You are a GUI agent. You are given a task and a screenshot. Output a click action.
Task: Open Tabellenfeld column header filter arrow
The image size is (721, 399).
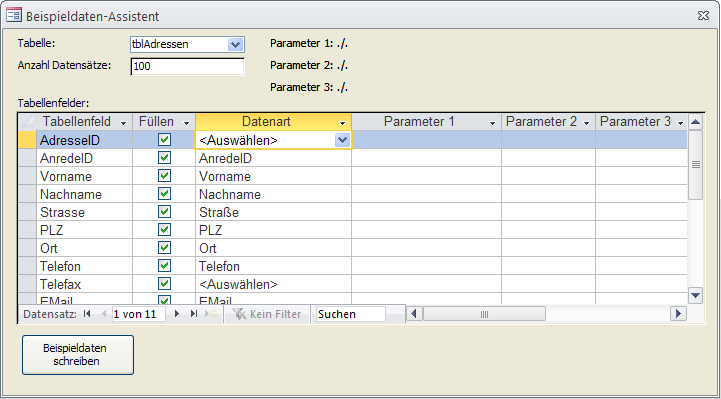(123, 123)
